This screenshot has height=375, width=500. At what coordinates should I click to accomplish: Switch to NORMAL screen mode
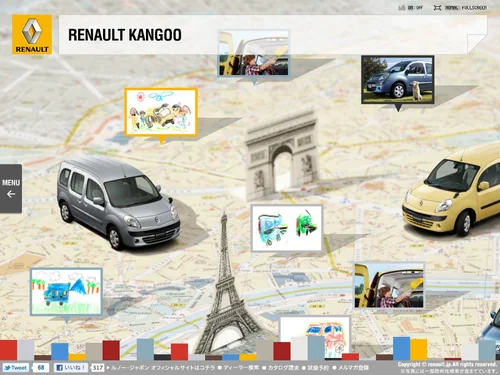click(451, 8)
